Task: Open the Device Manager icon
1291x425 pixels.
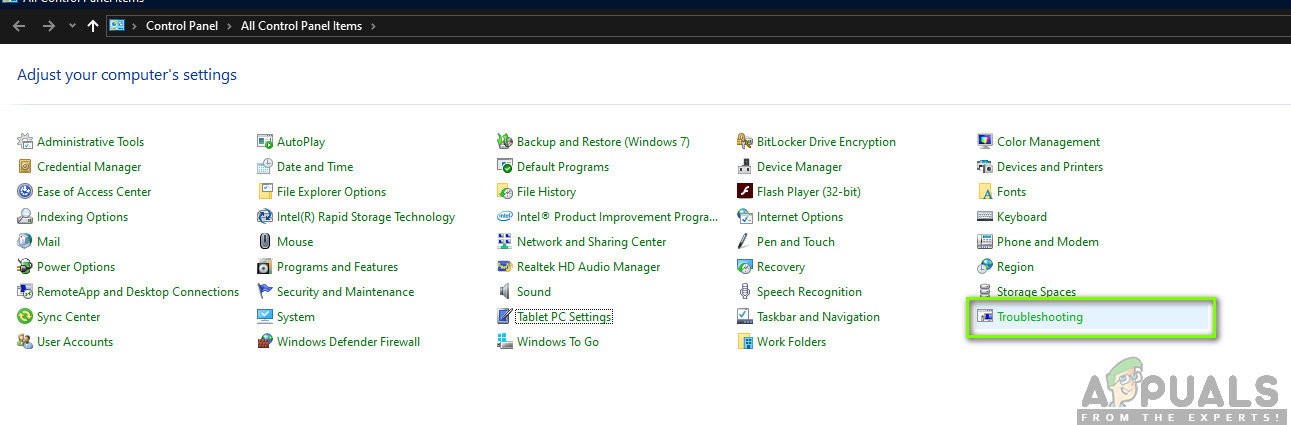Action: click(x=745, y=167)
